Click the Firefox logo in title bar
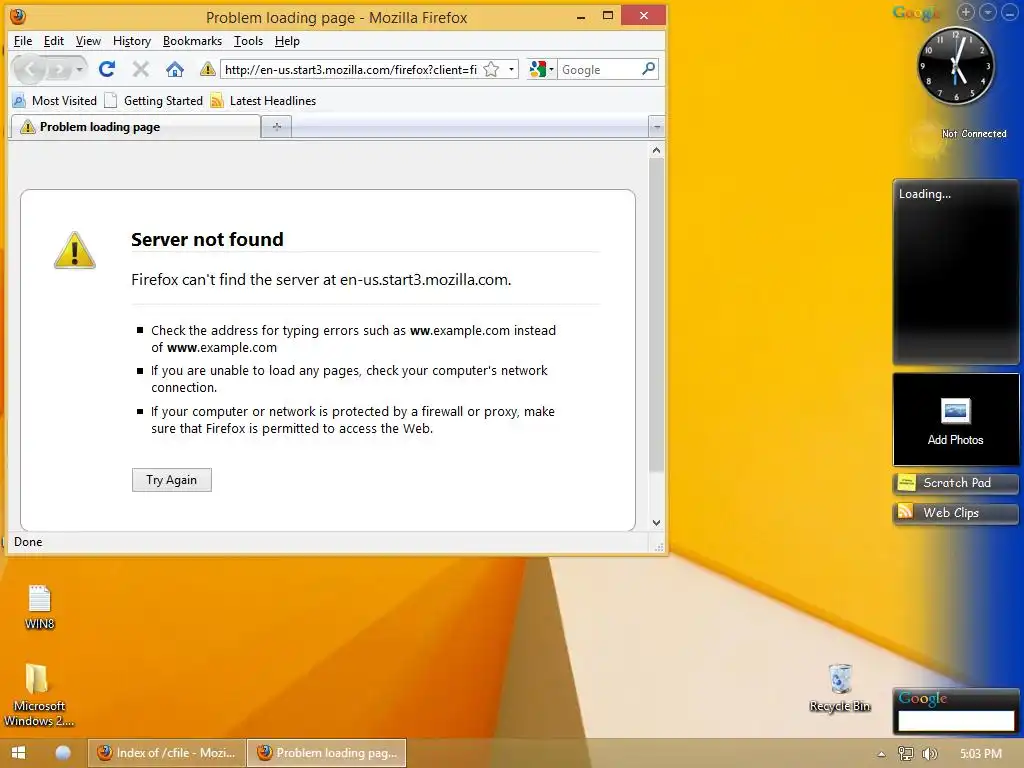 pos(18,16)
